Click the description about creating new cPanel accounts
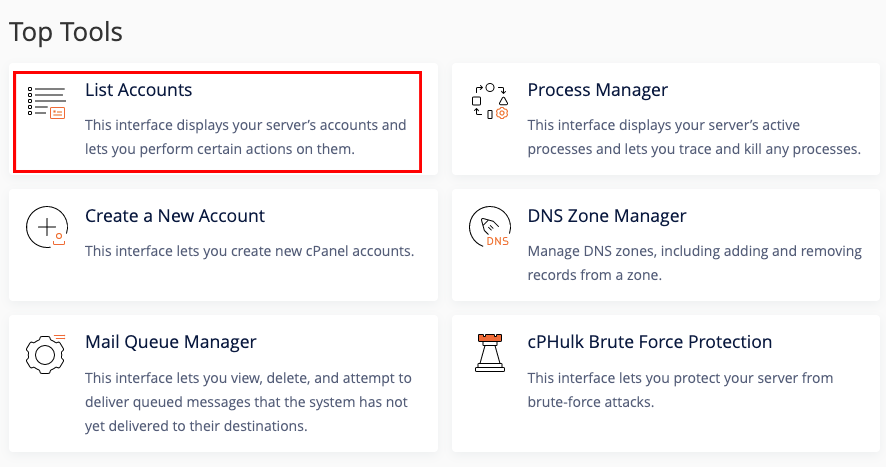 pyautogui.click(x=250, y=251)
